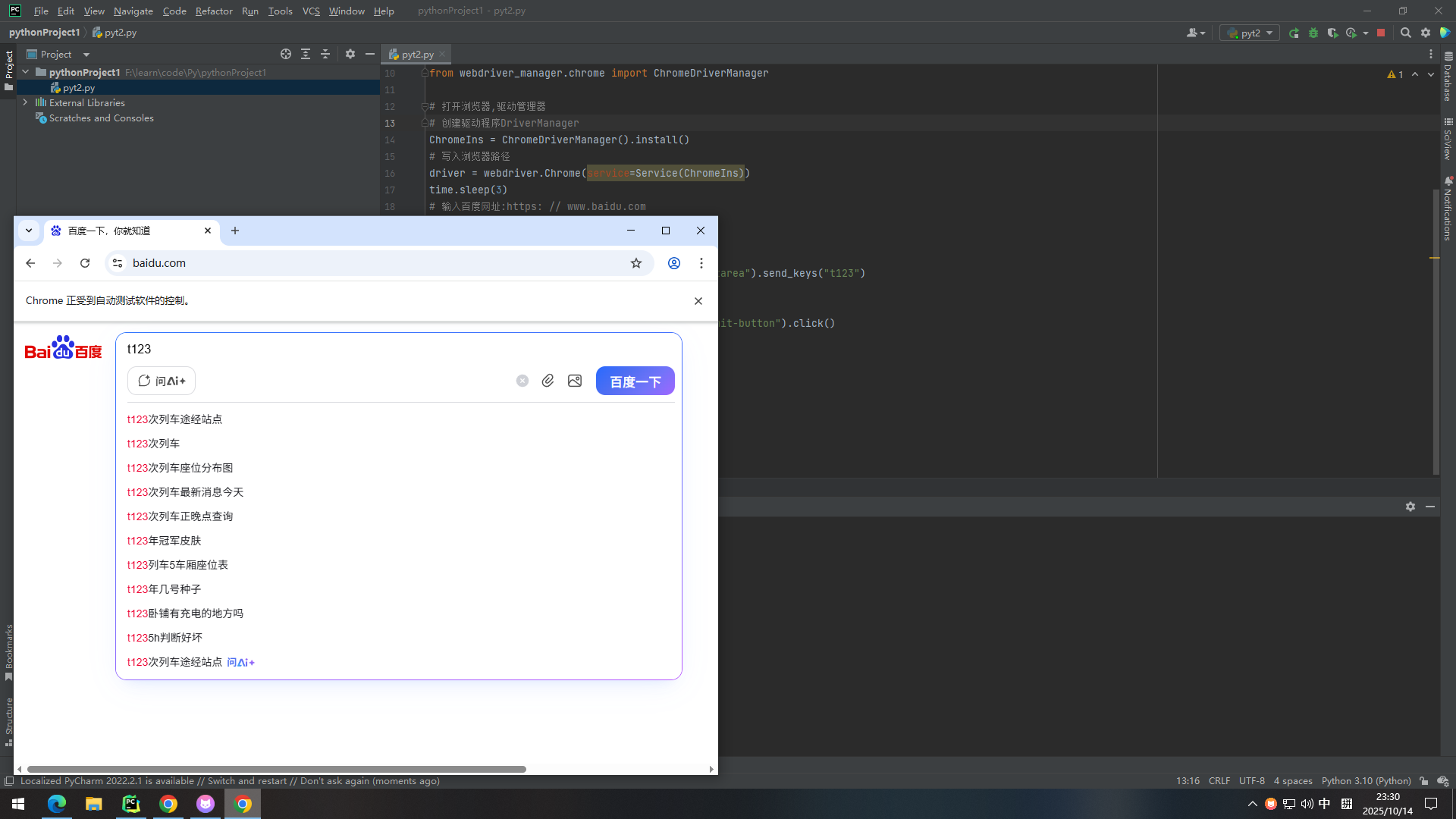1456x819 pixels.
Task: Click the Baidu image search camera icon
Action: [x=575, y=381]
